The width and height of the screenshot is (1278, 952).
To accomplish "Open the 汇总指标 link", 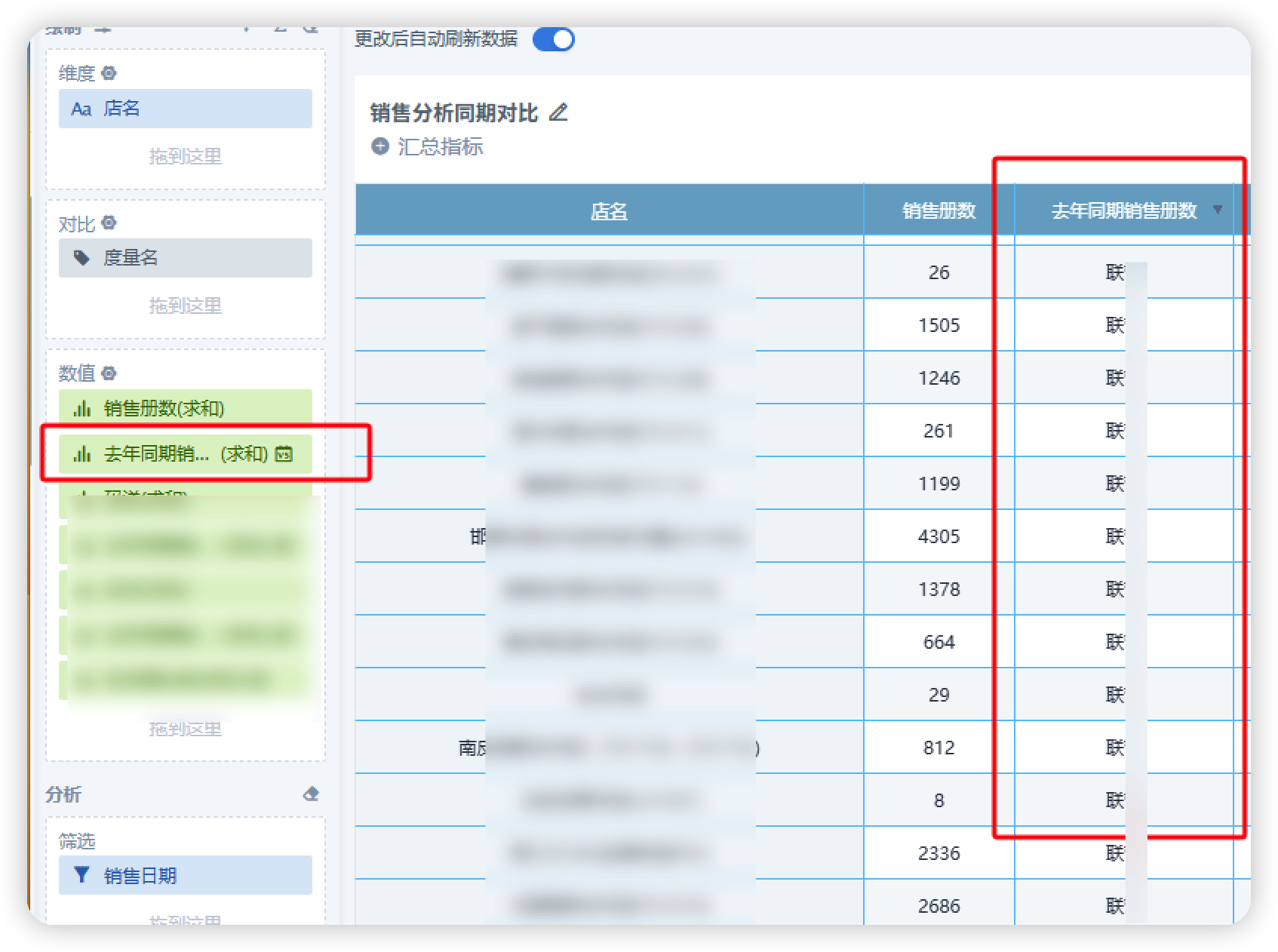I will pyautogui.click(x=440, y=146).
